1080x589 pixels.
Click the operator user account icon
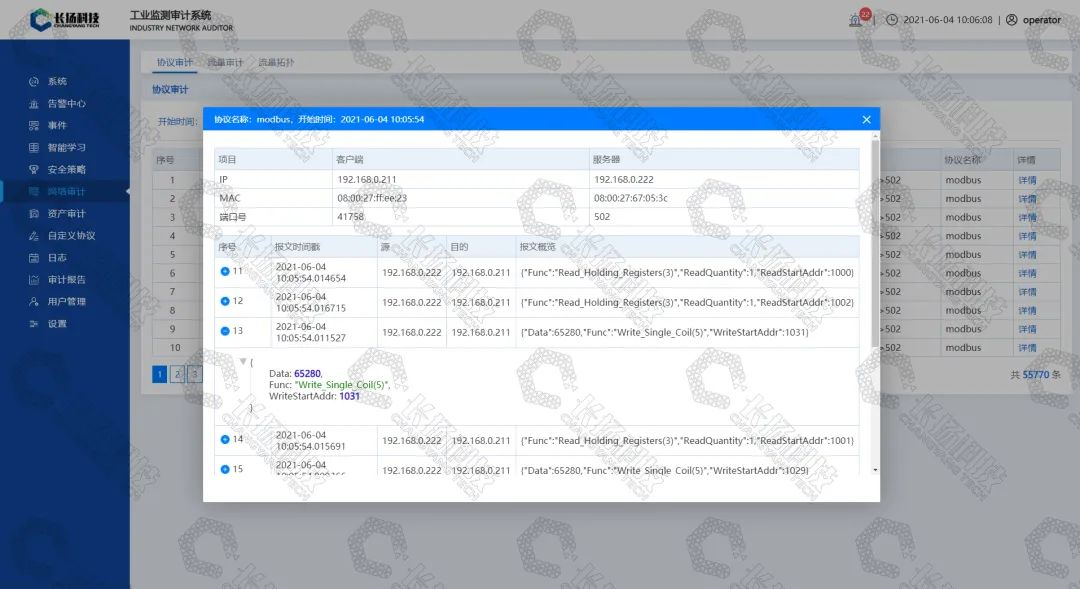(1011, 20)
